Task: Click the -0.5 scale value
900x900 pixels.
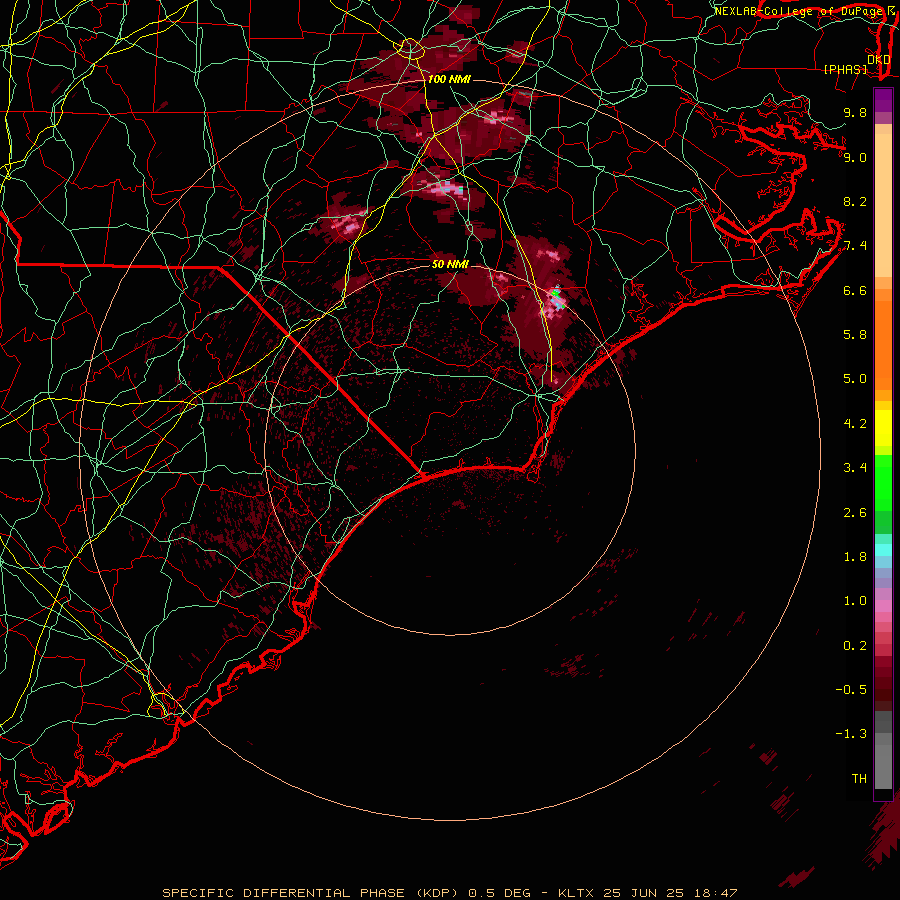Action: tap(851, 690)
